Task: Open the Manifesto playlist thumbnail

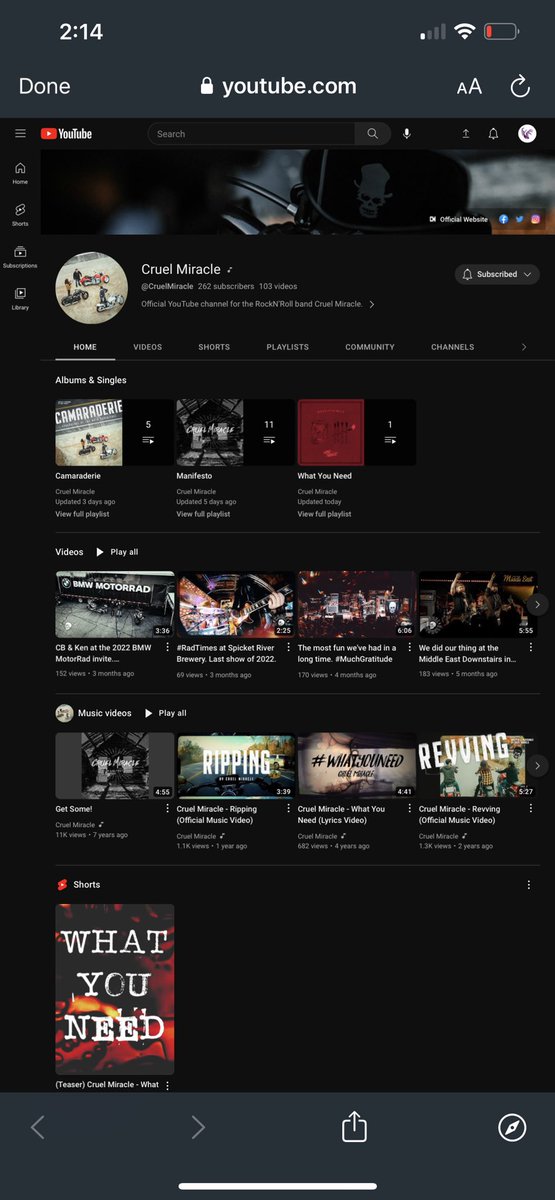Action: pyautogui.click(x=236, y=433)
